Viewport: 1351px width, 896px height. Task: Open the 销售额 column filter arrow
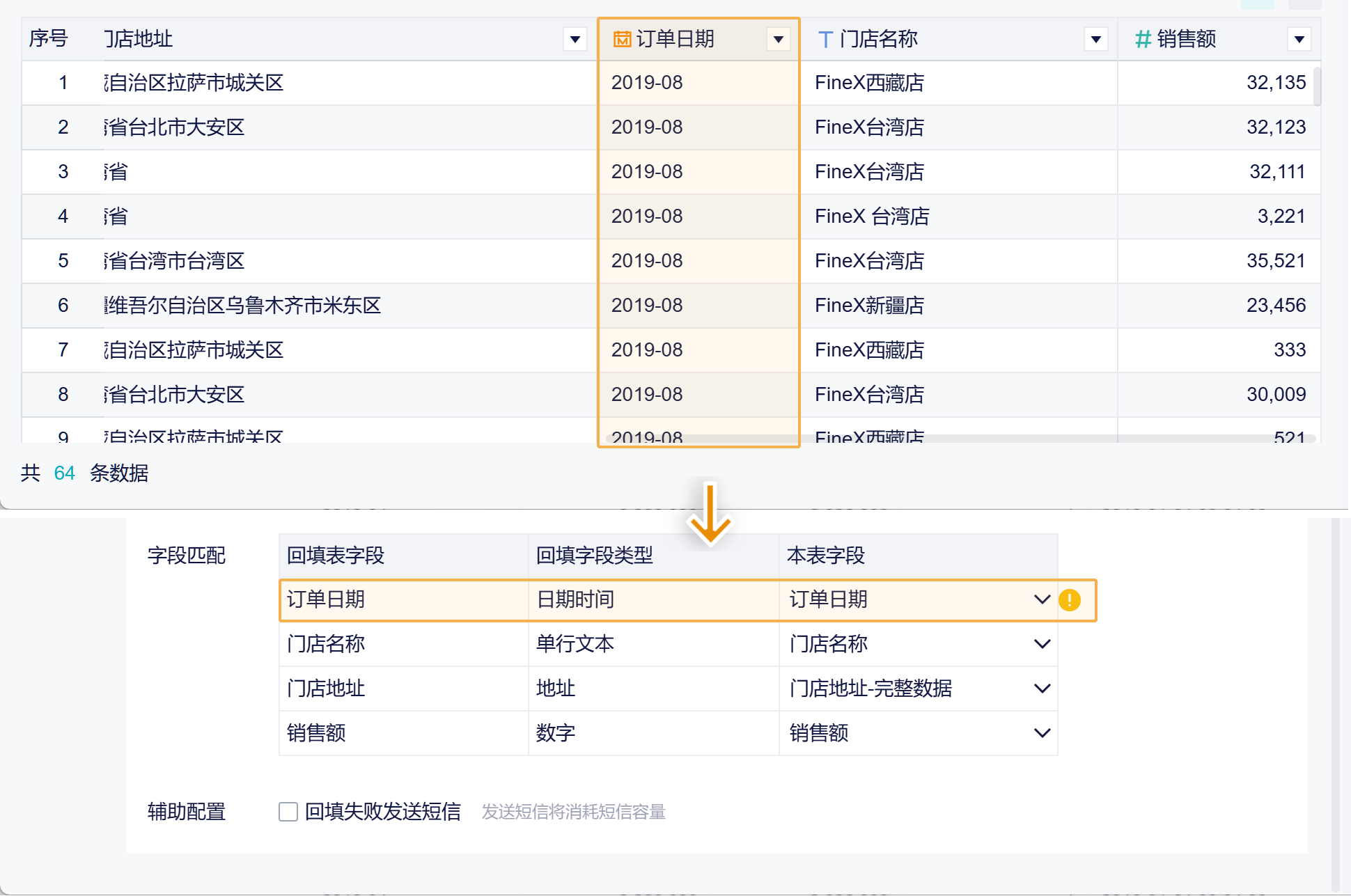1299,39
